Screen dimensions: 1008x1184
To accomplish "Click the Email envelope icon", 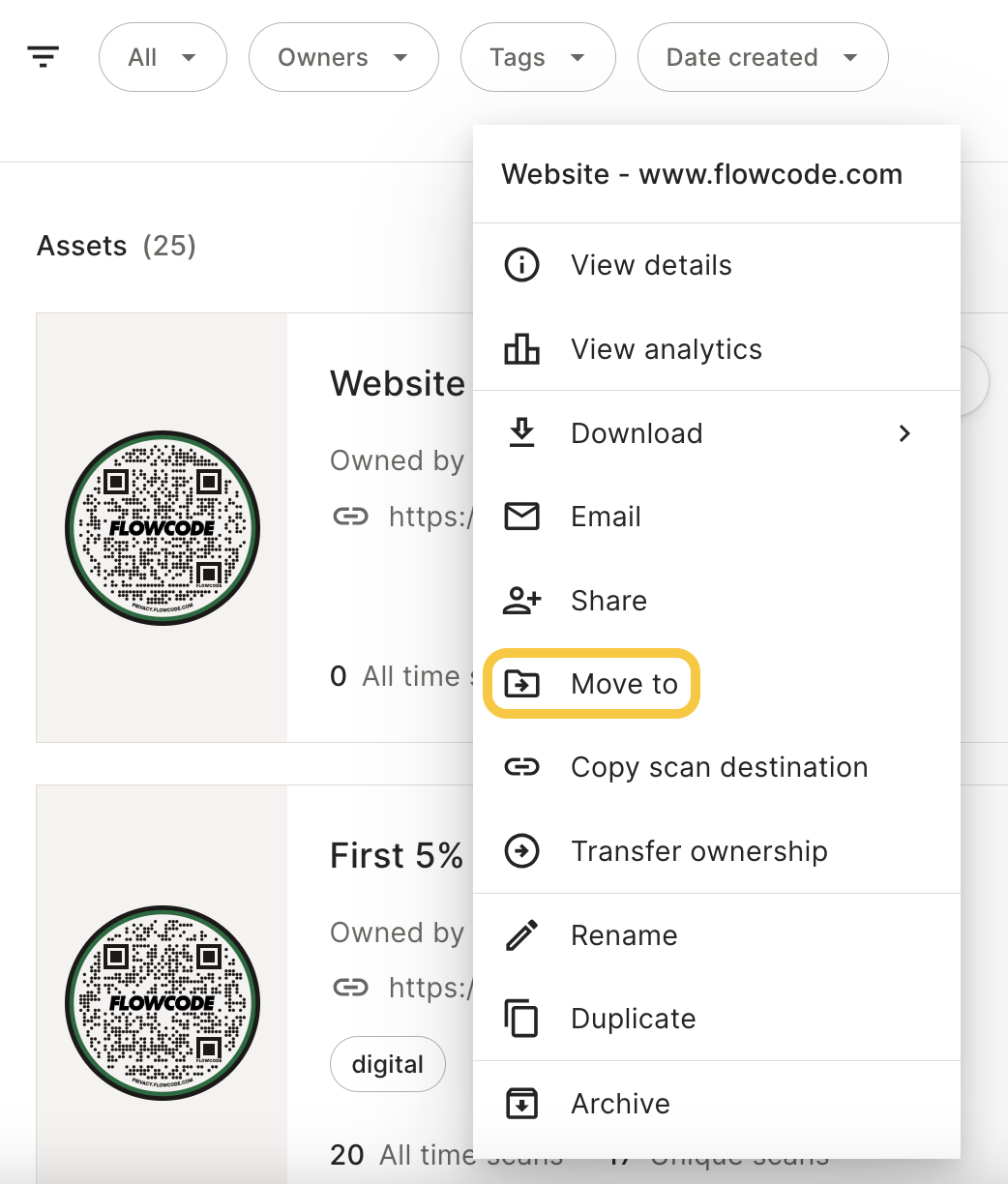I will pyautogui.click(x=522, y=517).
